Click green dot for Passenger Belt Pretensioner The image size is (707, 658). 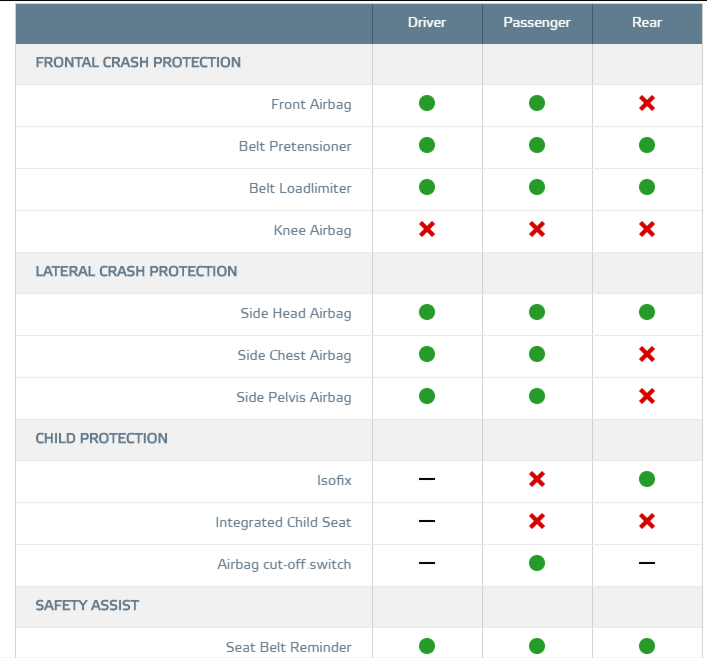(x=537, y=145)
